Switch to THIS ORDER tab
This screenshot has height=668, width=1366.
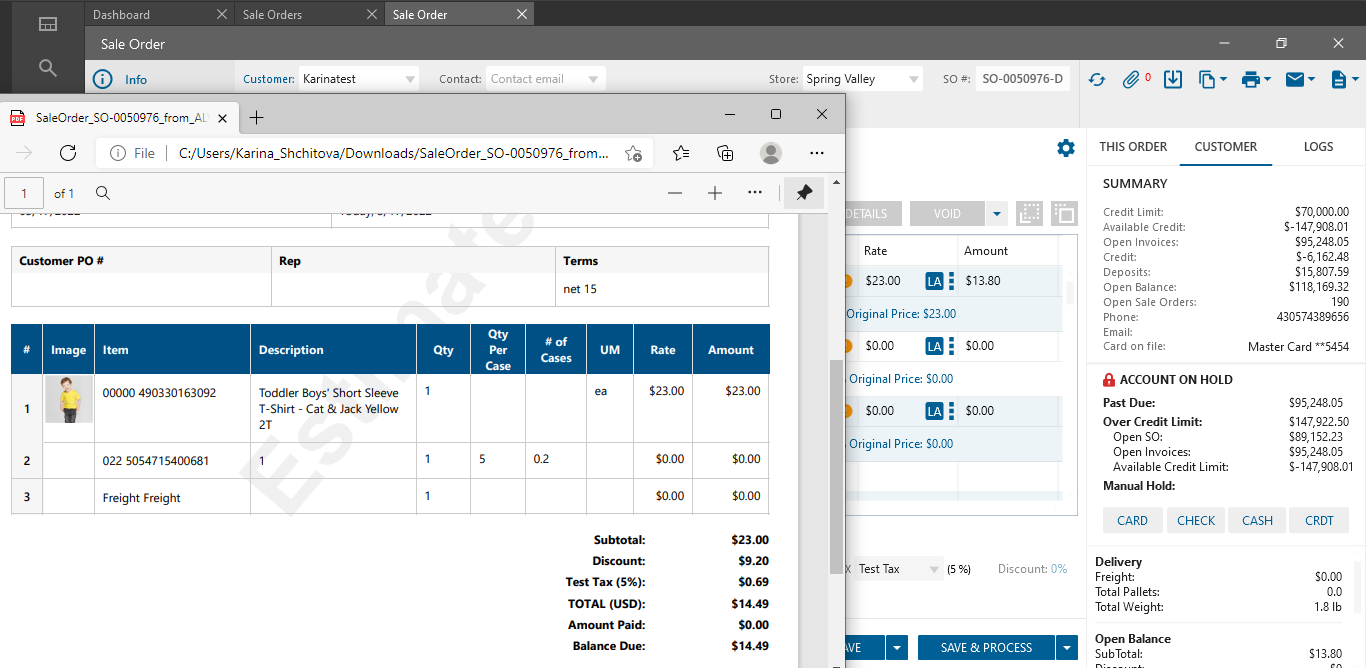coord(1133,146)
